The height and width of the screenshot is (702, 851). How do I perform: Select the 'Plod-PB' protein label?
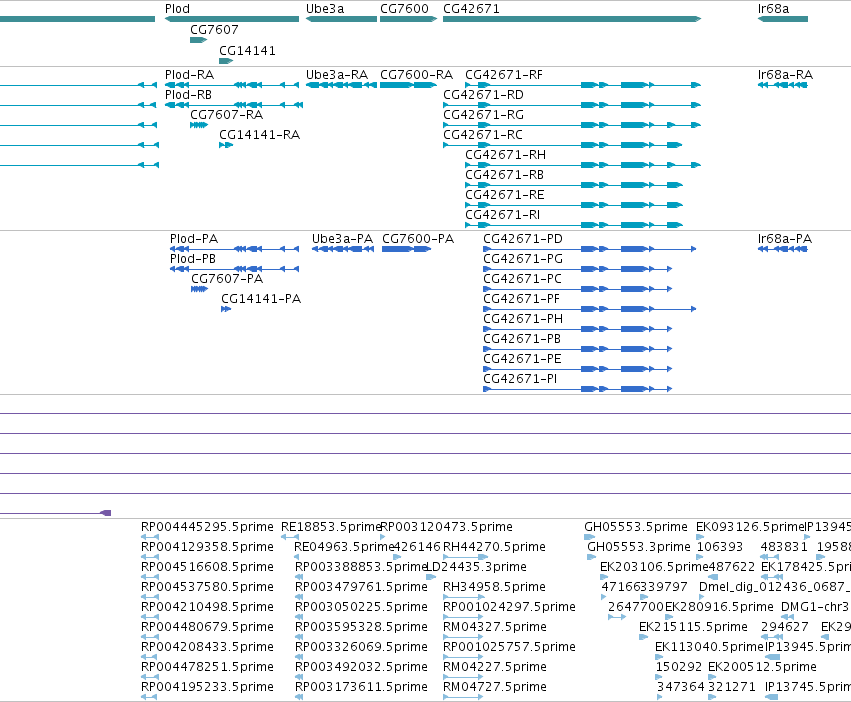tap(193, 259)
